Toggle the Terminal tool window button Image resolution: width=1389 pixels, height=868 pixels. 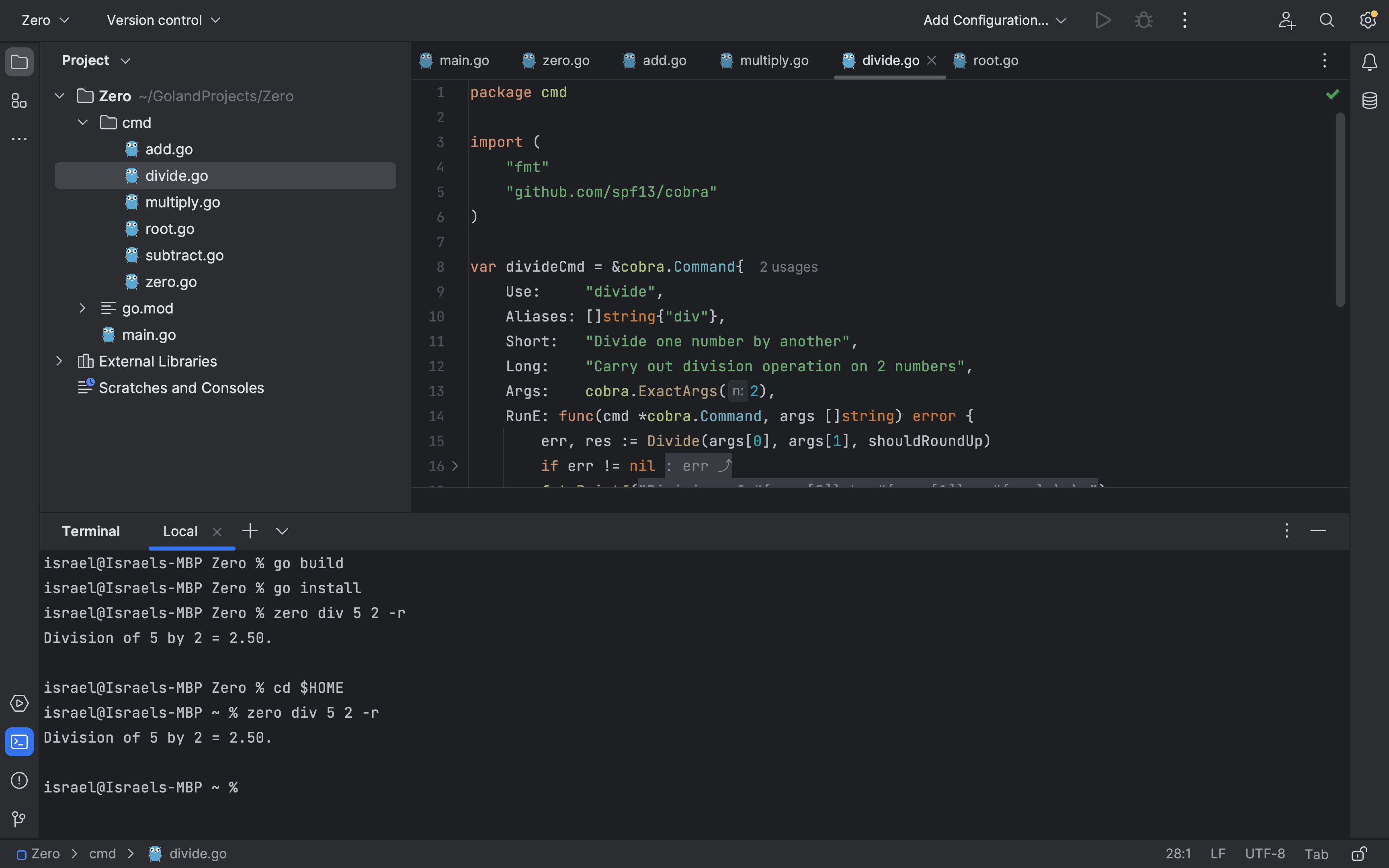click(19, 742)
